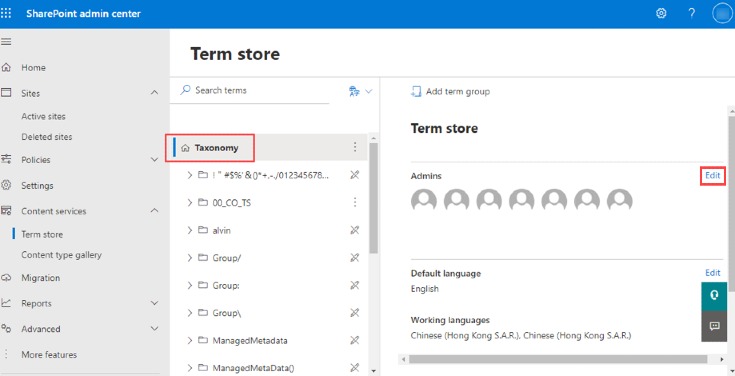Click scroll down arrow of term tree

pos(373,371)
